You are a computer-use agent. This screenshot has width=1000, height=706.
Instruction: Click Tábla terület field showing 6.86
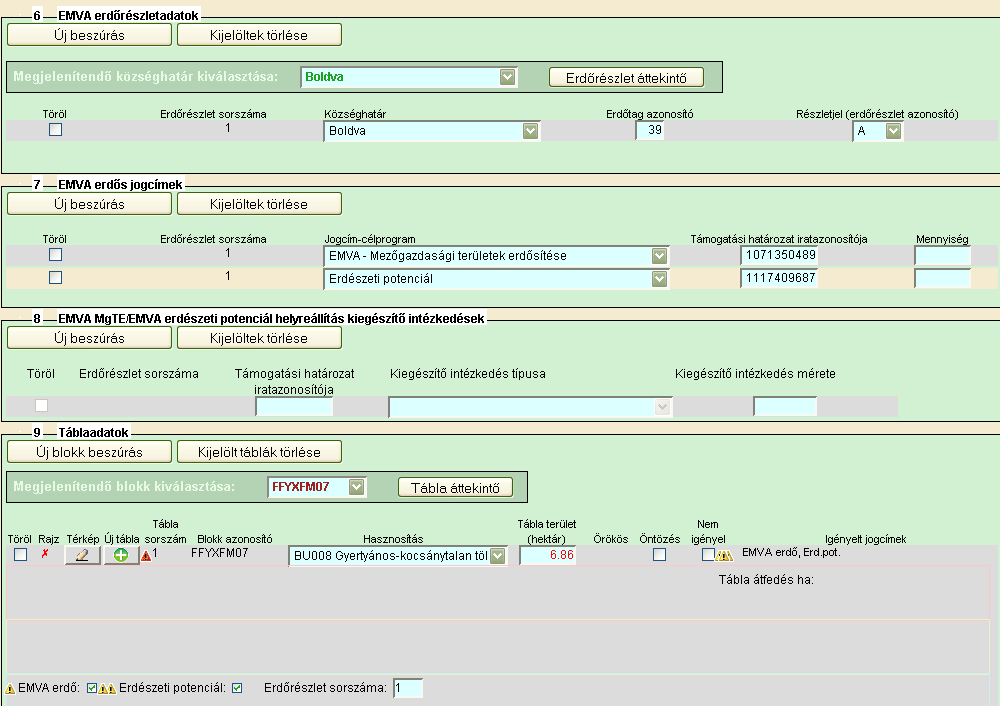(x=548, y=555)
